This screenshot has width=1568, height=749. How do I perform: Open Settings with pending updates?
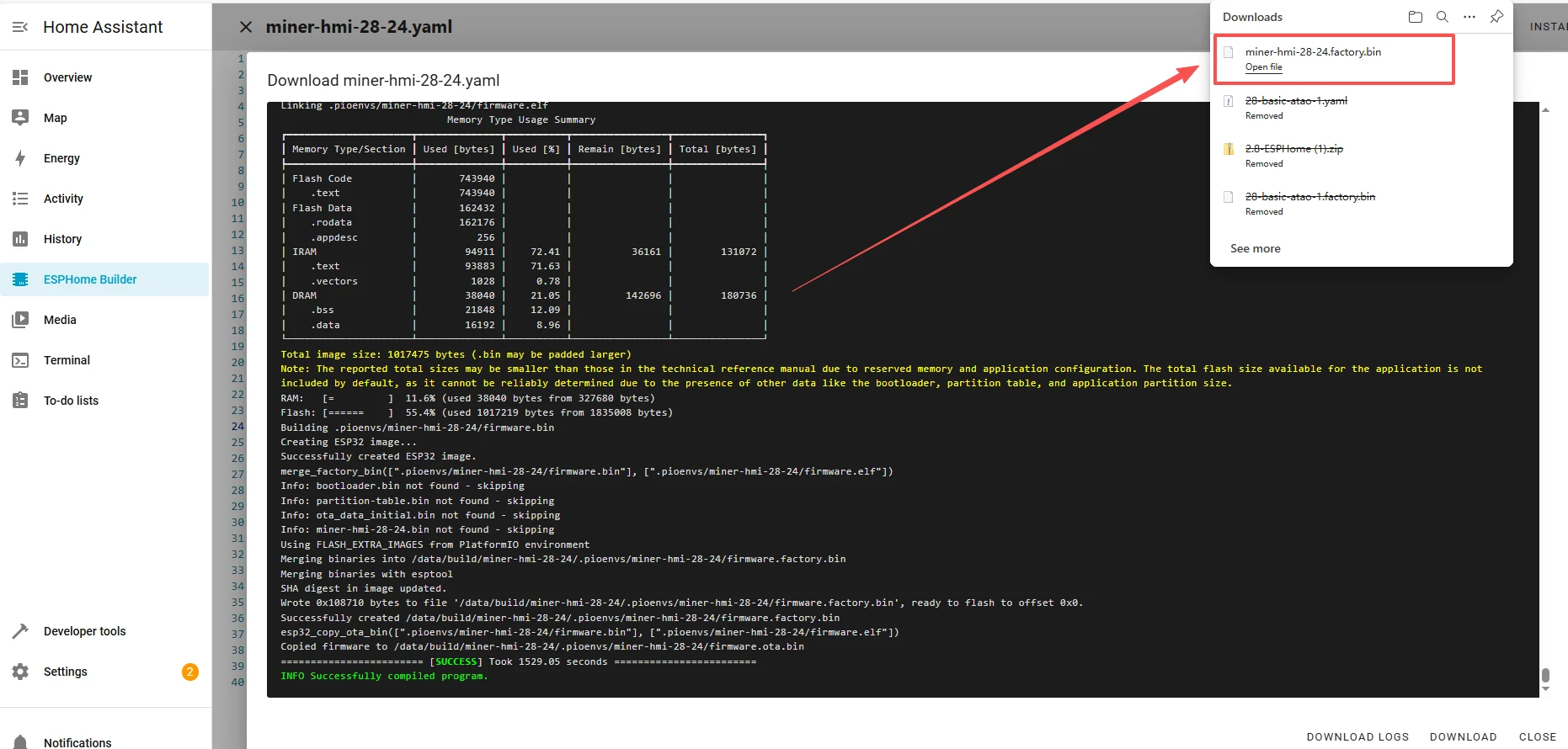click(x=66, y=672)
